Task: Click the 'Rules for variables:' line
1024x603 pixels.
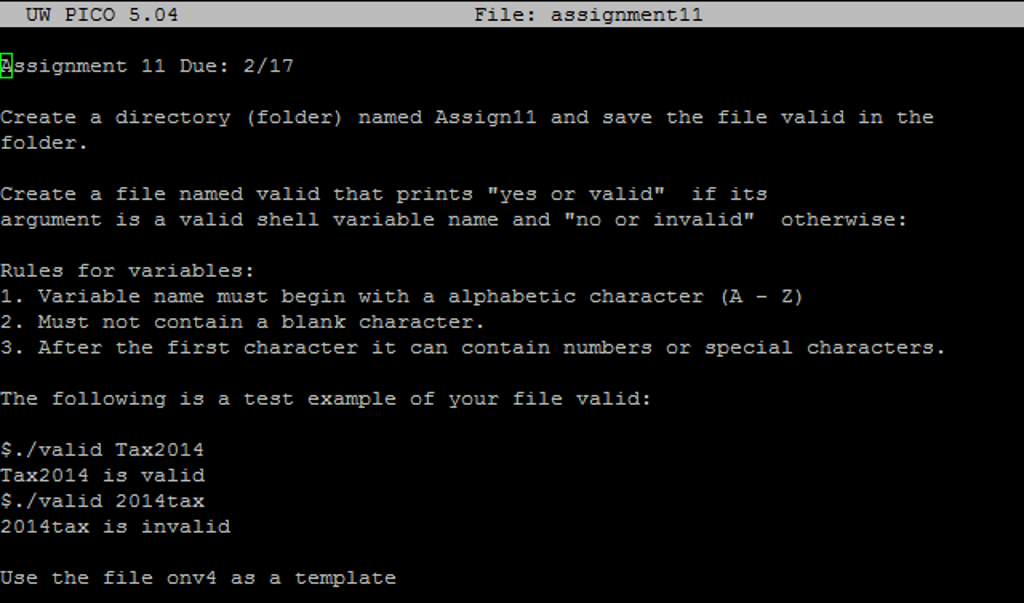Action: point(127,270)
